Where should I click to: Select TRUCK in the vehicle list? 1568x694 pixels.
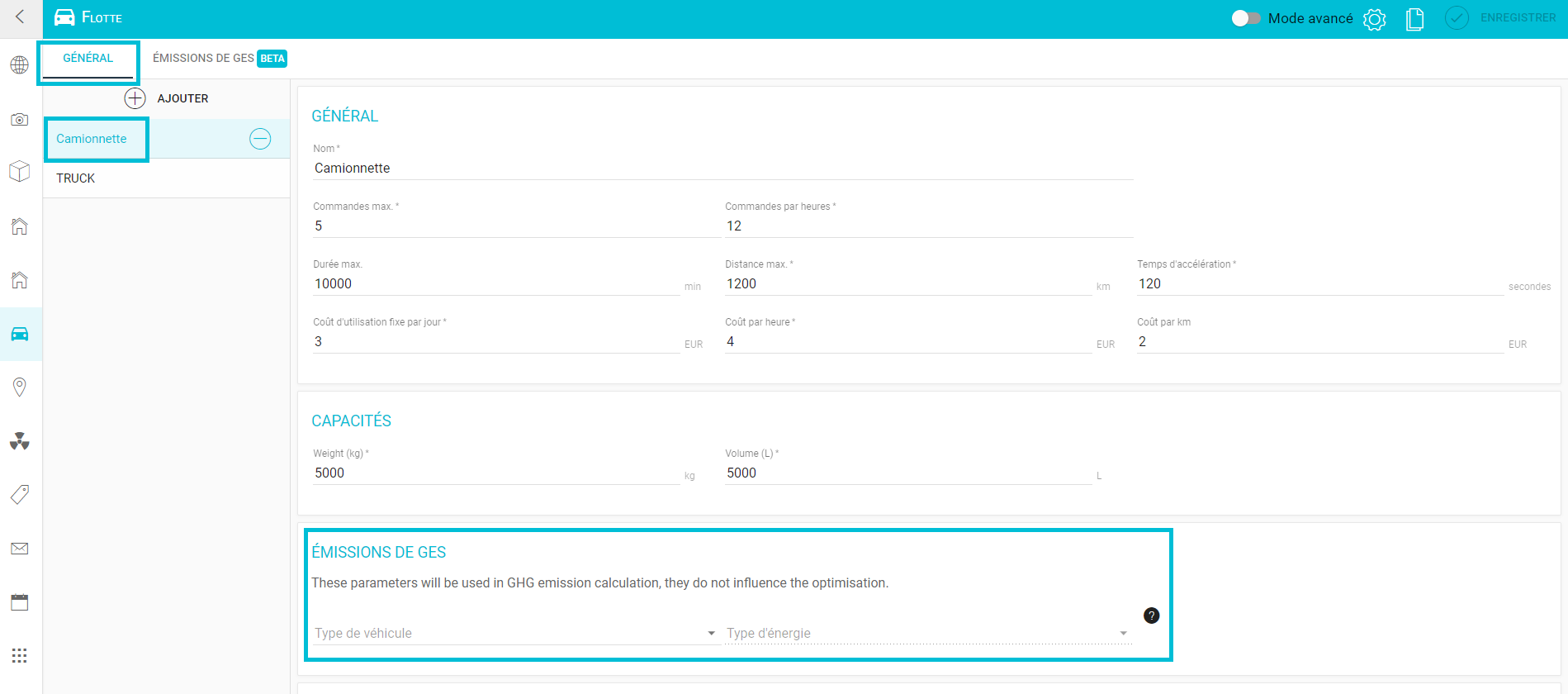[166, 178]
